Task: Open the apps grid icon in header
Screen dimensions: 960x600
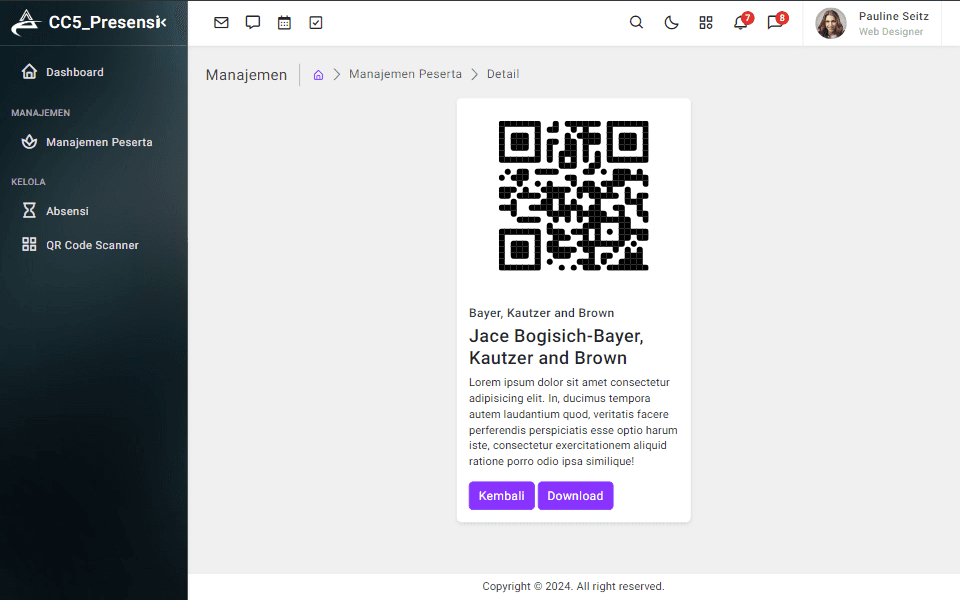Action: pos(706,23)
